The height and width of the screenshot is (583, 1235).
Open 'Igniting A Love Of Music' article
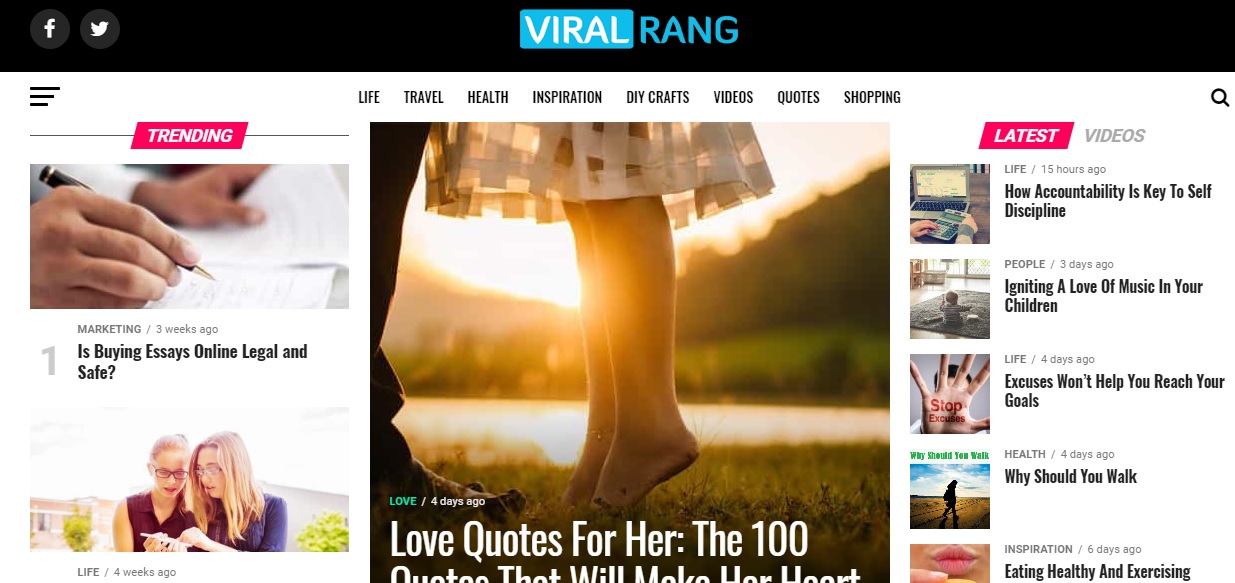coord(1104,296)
